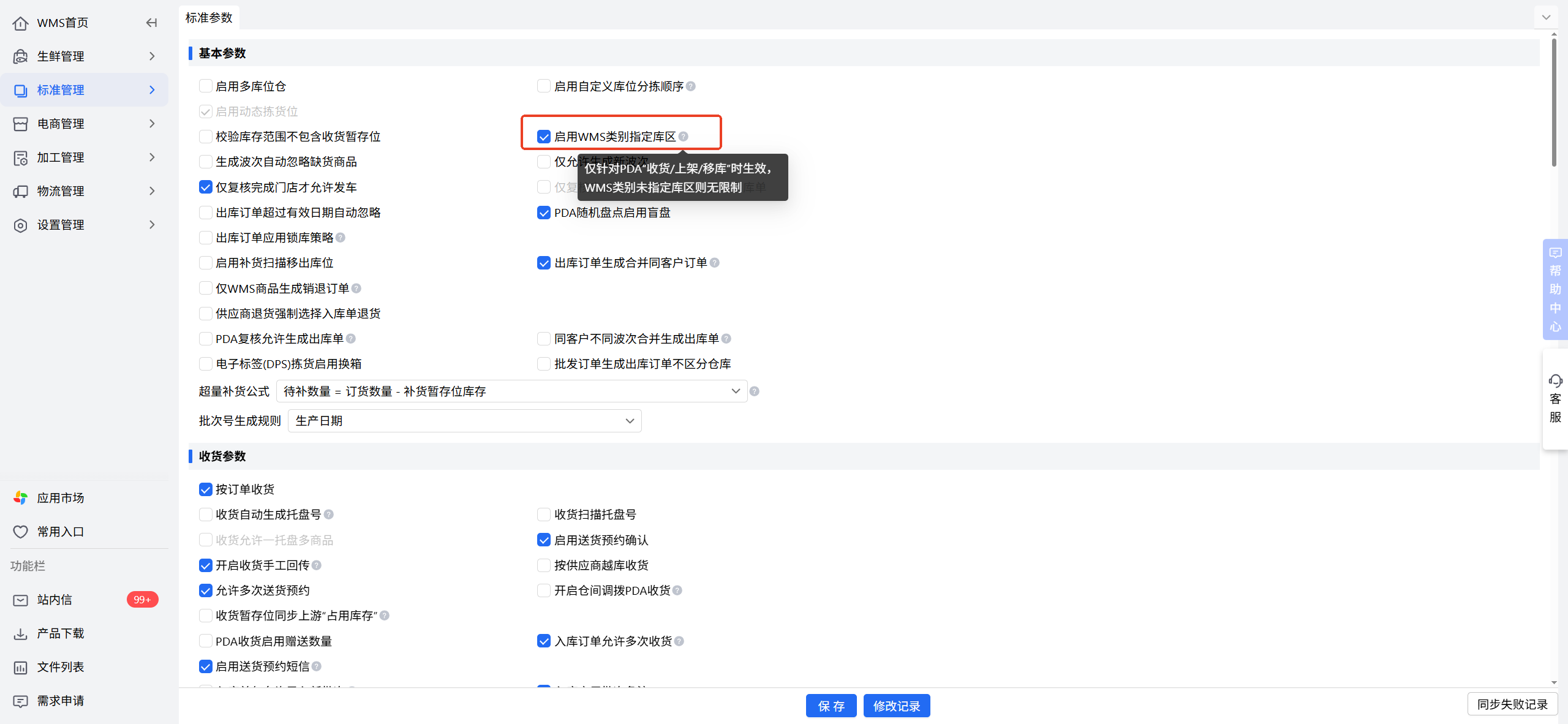The height and width of the screenshot is (724, 1568).
Task: Click 同步失败记录 button
Action: coord(1512,704)
